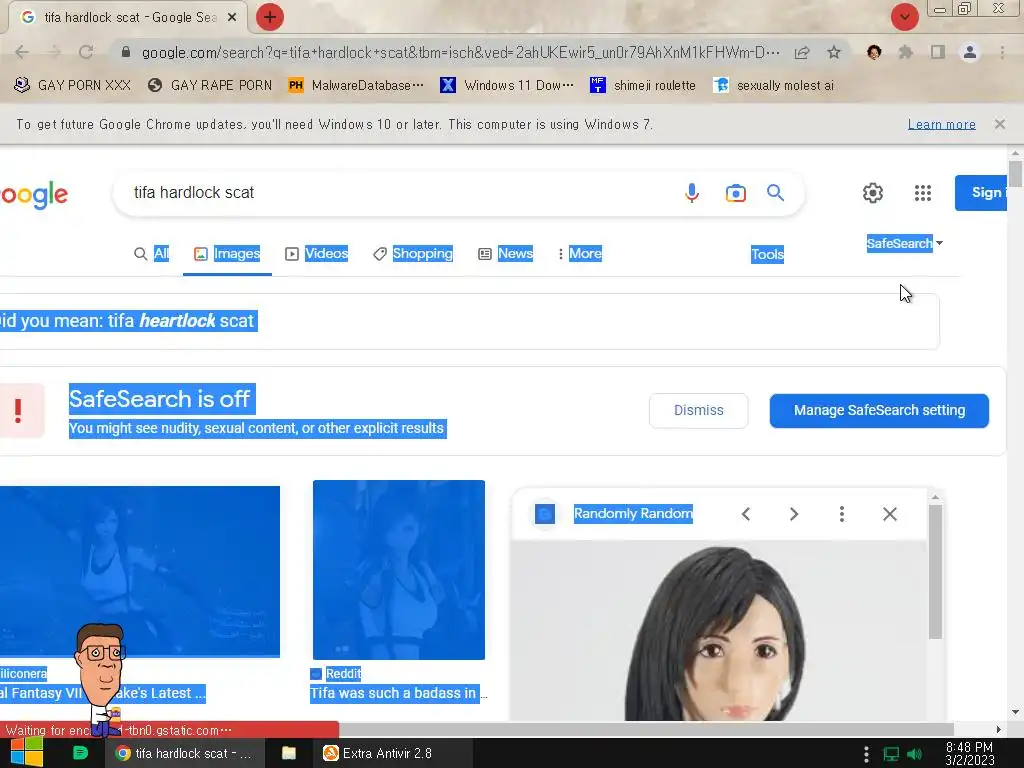Select the Images tab
This screenshot has width=1024, height=768.
(x=227, y=253)
